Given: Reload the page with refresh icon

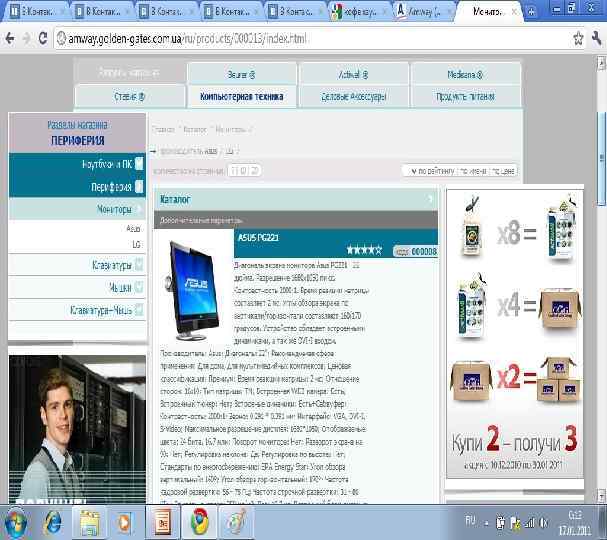Looking at the screenshot, I should (x=43, y=38).
